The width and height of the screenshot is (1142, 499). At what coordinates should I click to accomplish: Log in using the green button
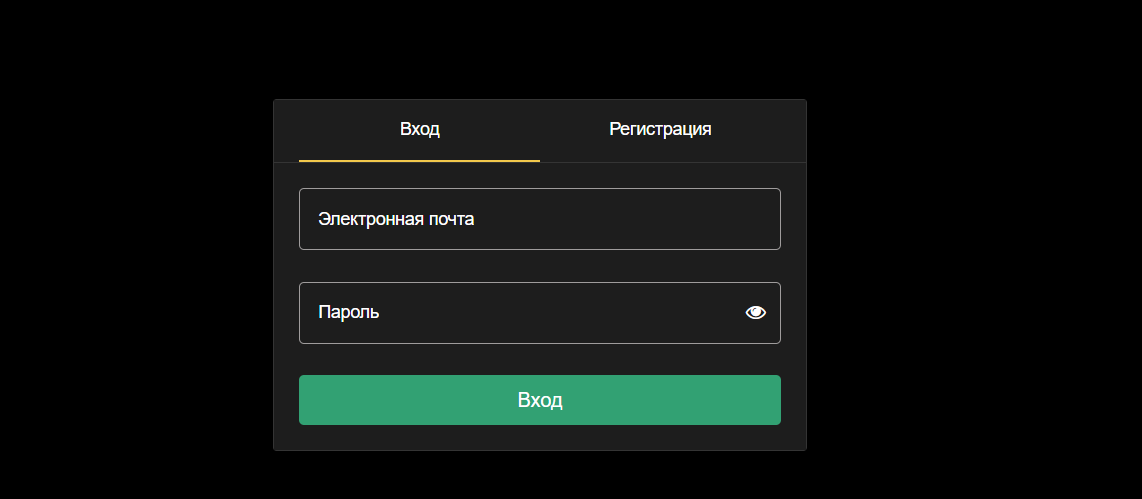point(540,400)
